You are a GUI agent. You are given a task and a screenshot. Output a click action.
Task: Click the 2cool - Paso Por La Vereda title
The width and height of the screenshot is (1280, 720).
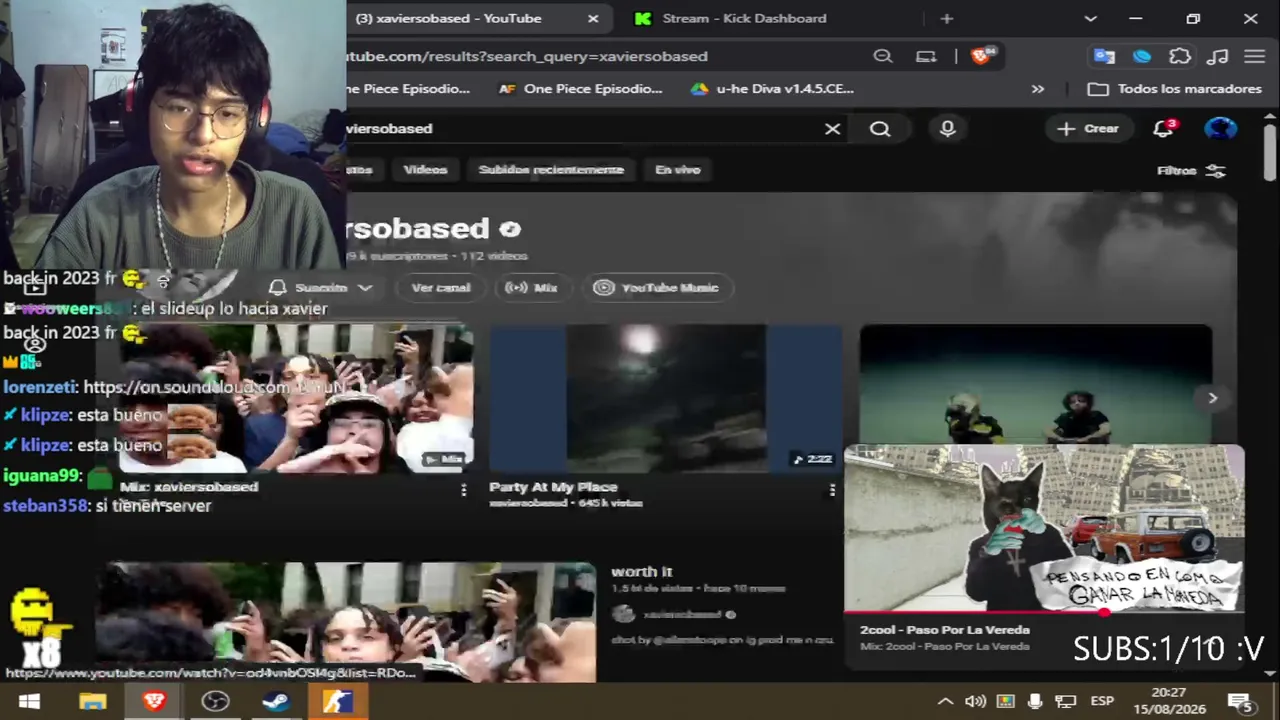click(x=945, y=630)
